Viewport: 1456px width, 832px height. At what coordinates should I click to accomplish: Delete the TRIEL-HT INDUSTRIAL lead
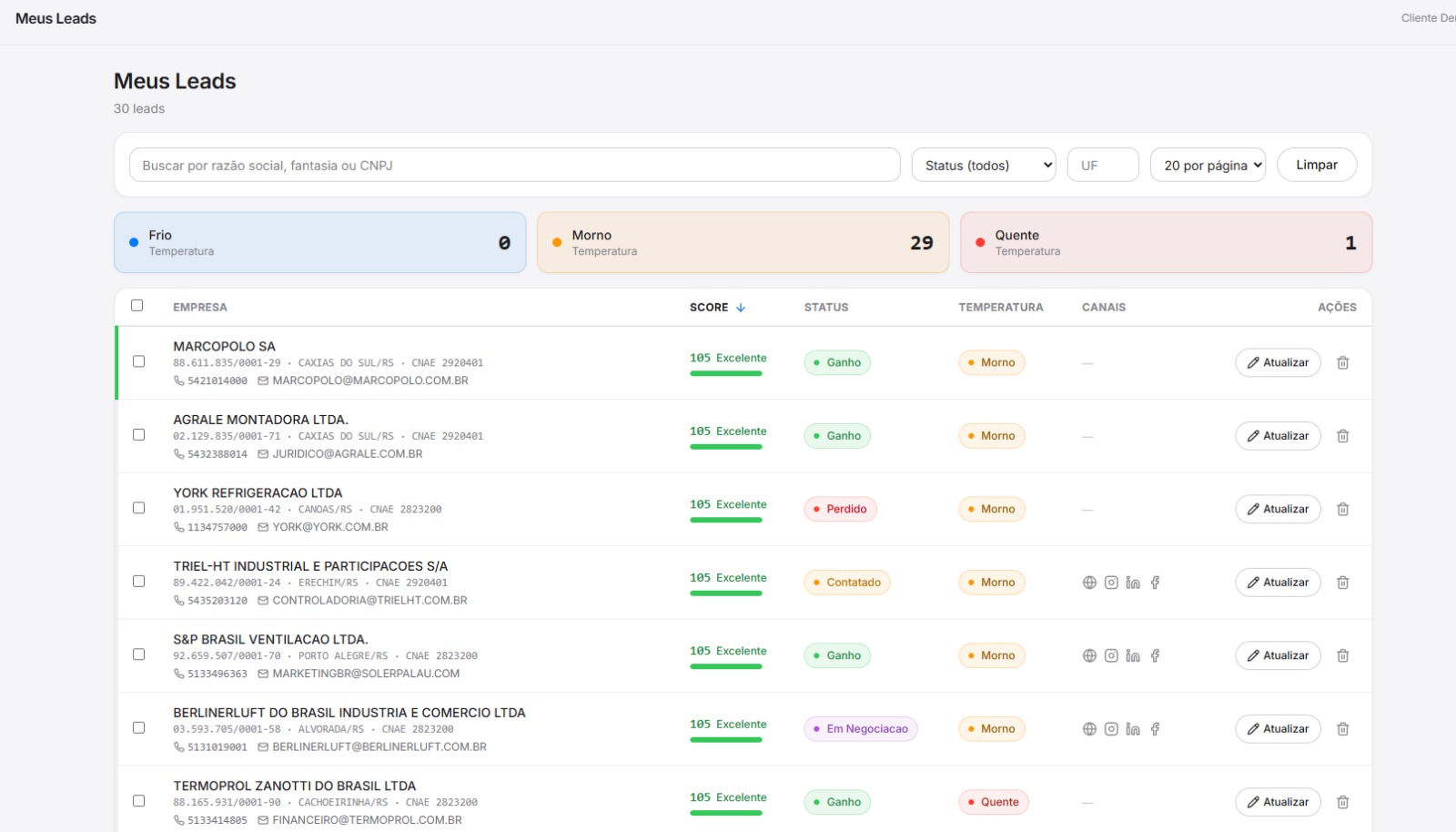pos(1342,583)
